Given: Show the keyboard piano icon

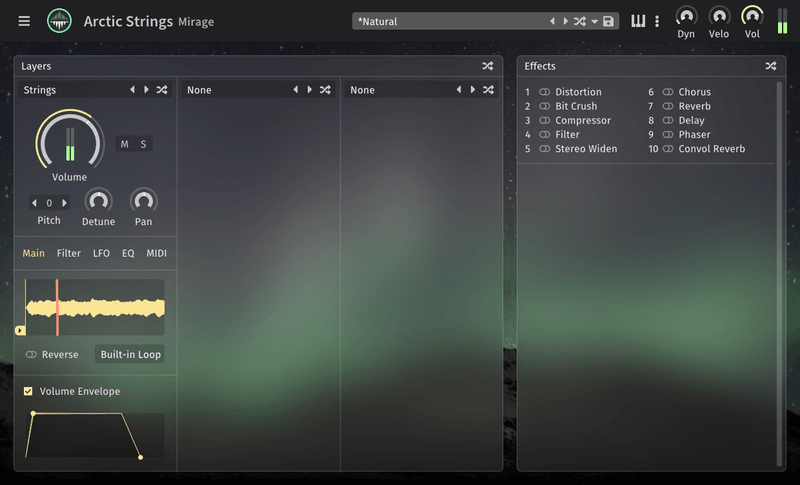Looking at the screenshot, I should (x=638, y=21).
